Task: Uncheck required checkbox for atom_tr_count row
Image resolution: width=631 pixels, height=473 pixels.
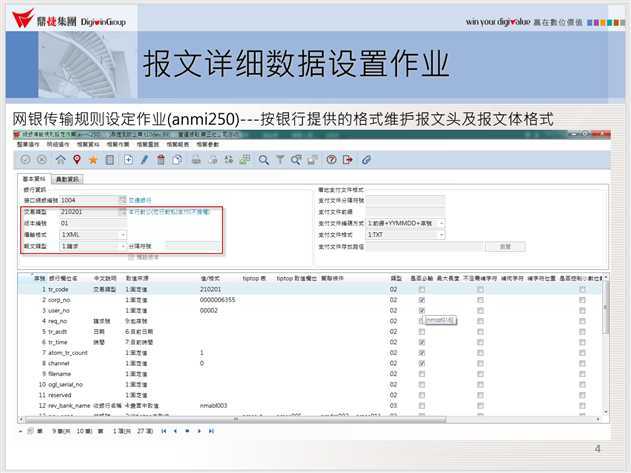Action: [x=422, y=353]
